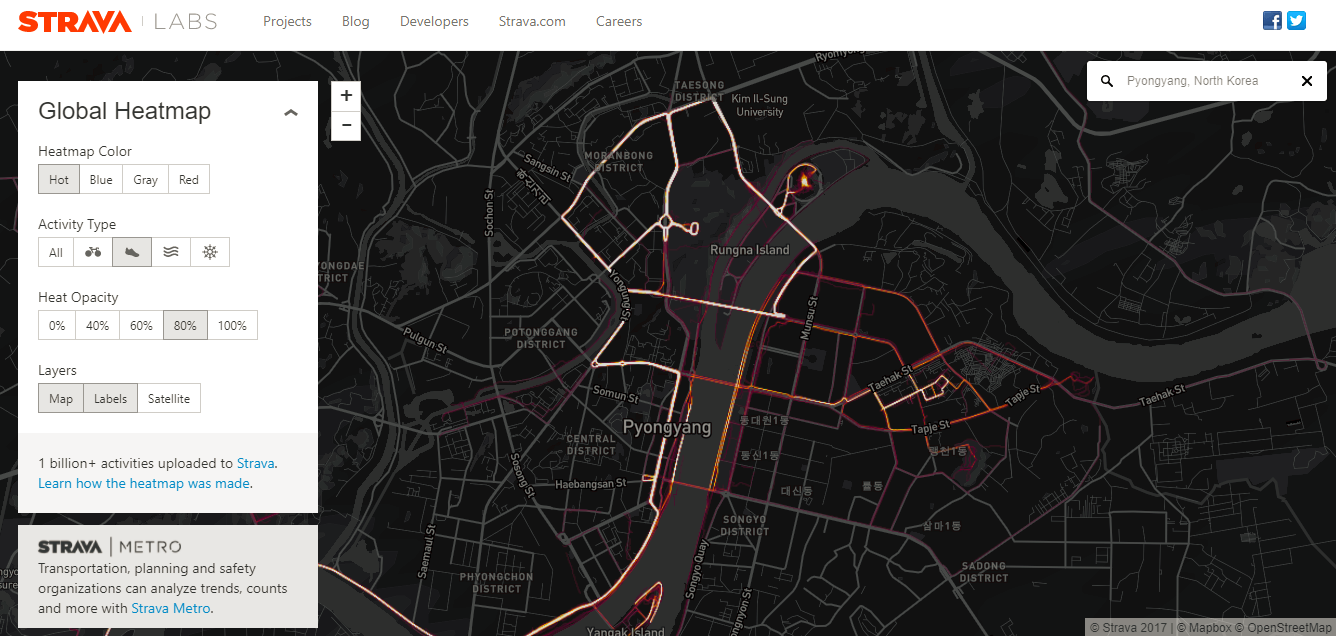Switch to the Satellite layer

click(x=169, y=398)
